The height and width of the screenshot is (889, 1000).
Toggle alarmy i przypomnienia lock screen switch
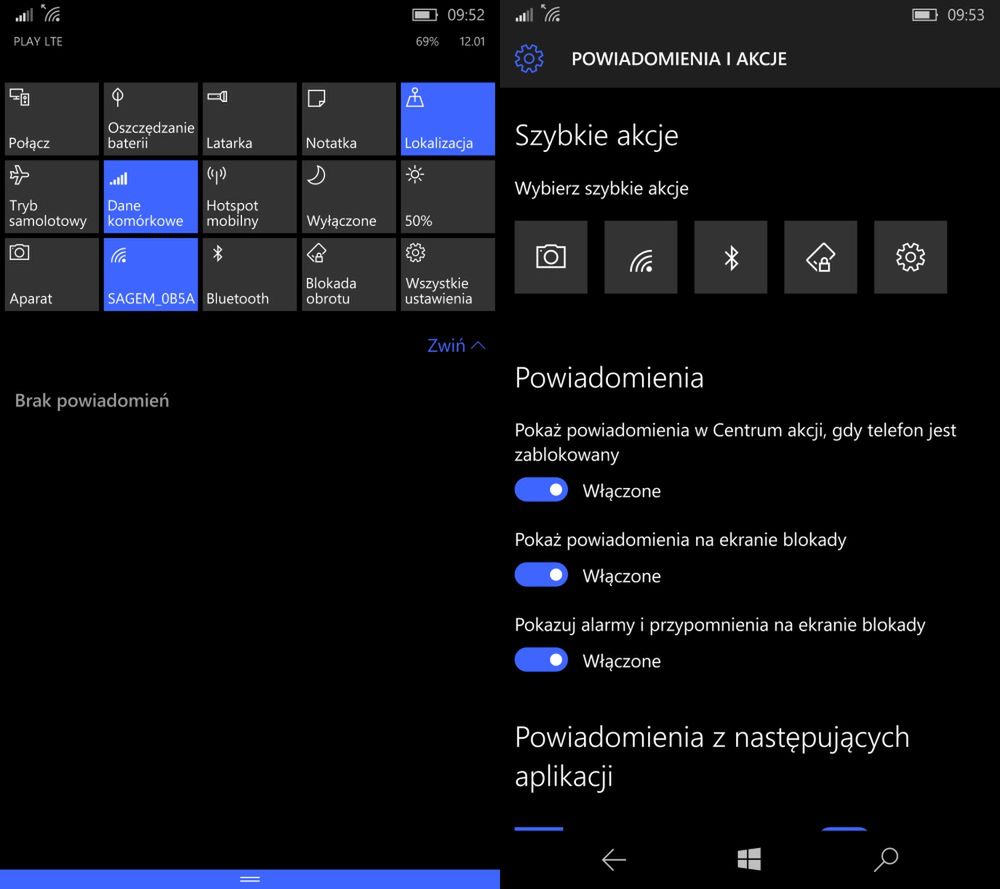(541, 659)
